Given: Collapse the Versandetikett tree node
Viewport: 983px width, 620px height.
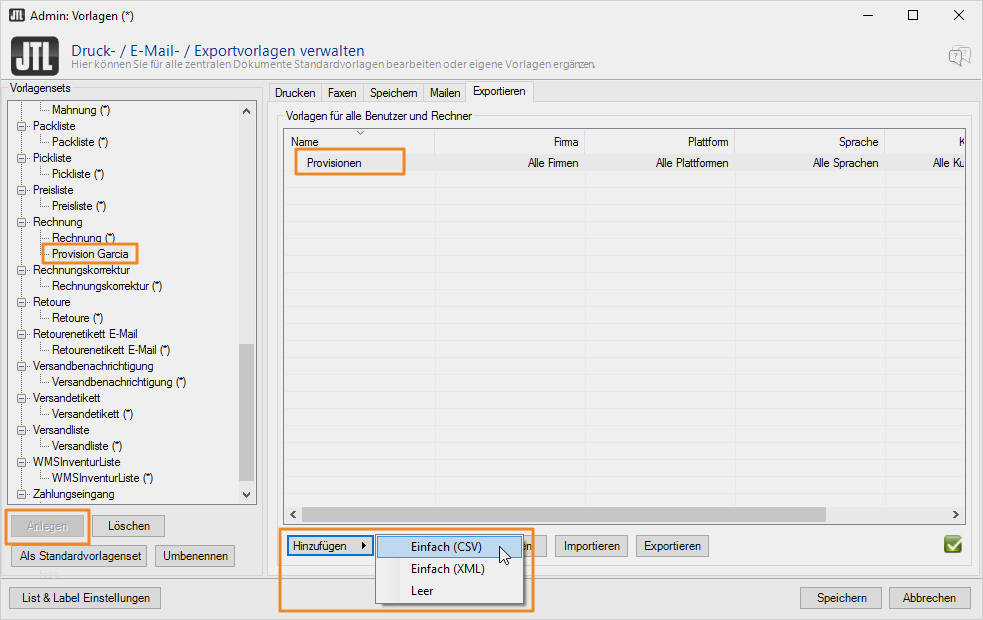Looking at the screenshot, I should (22, 398).
